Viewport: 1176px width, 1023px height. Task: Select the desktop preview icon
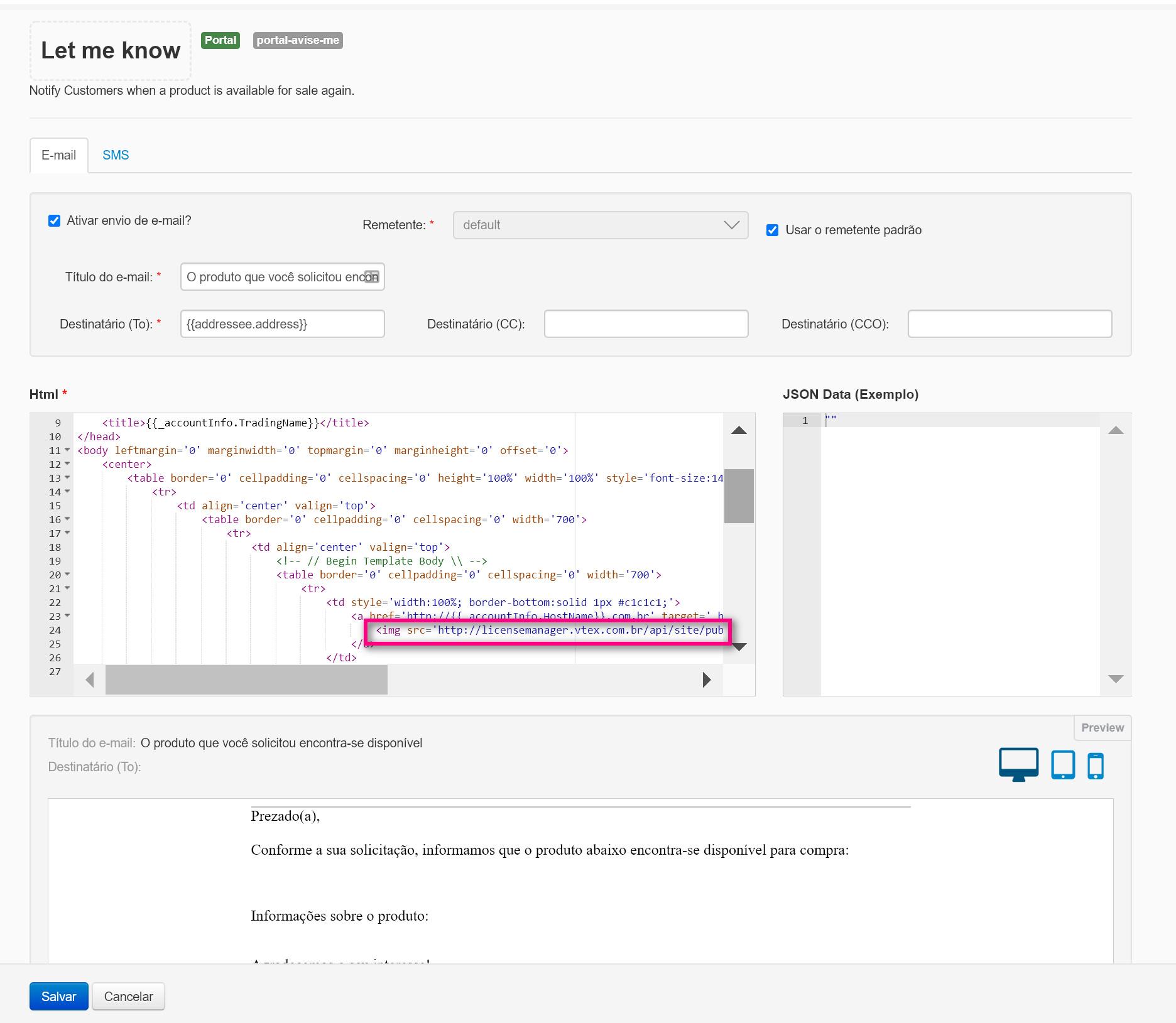tap(1018, 764)
